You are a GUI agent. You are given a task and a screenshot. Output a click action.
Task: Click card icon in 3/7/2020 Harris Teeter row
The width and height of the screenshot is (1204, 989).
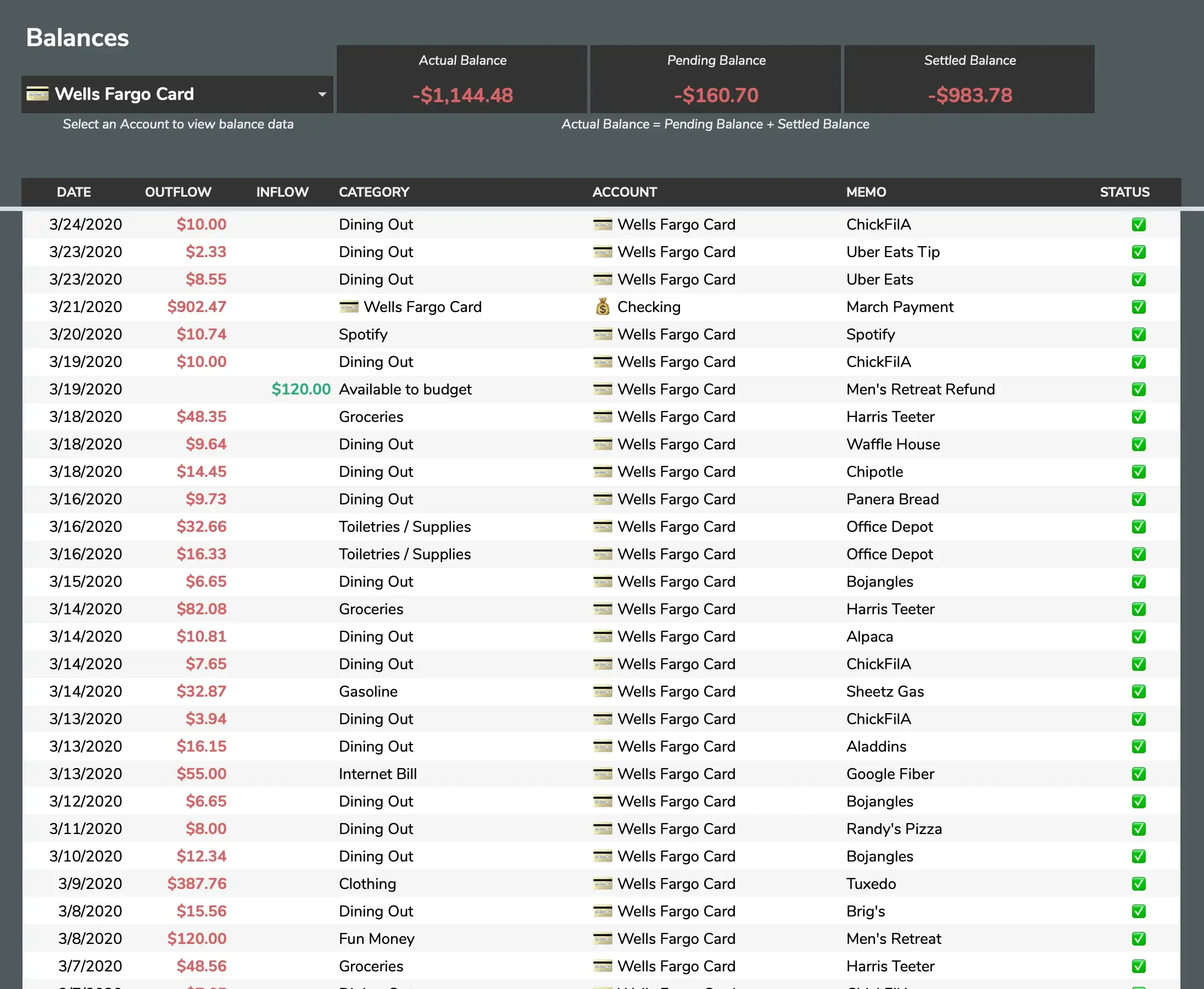(x=603, y=965)
